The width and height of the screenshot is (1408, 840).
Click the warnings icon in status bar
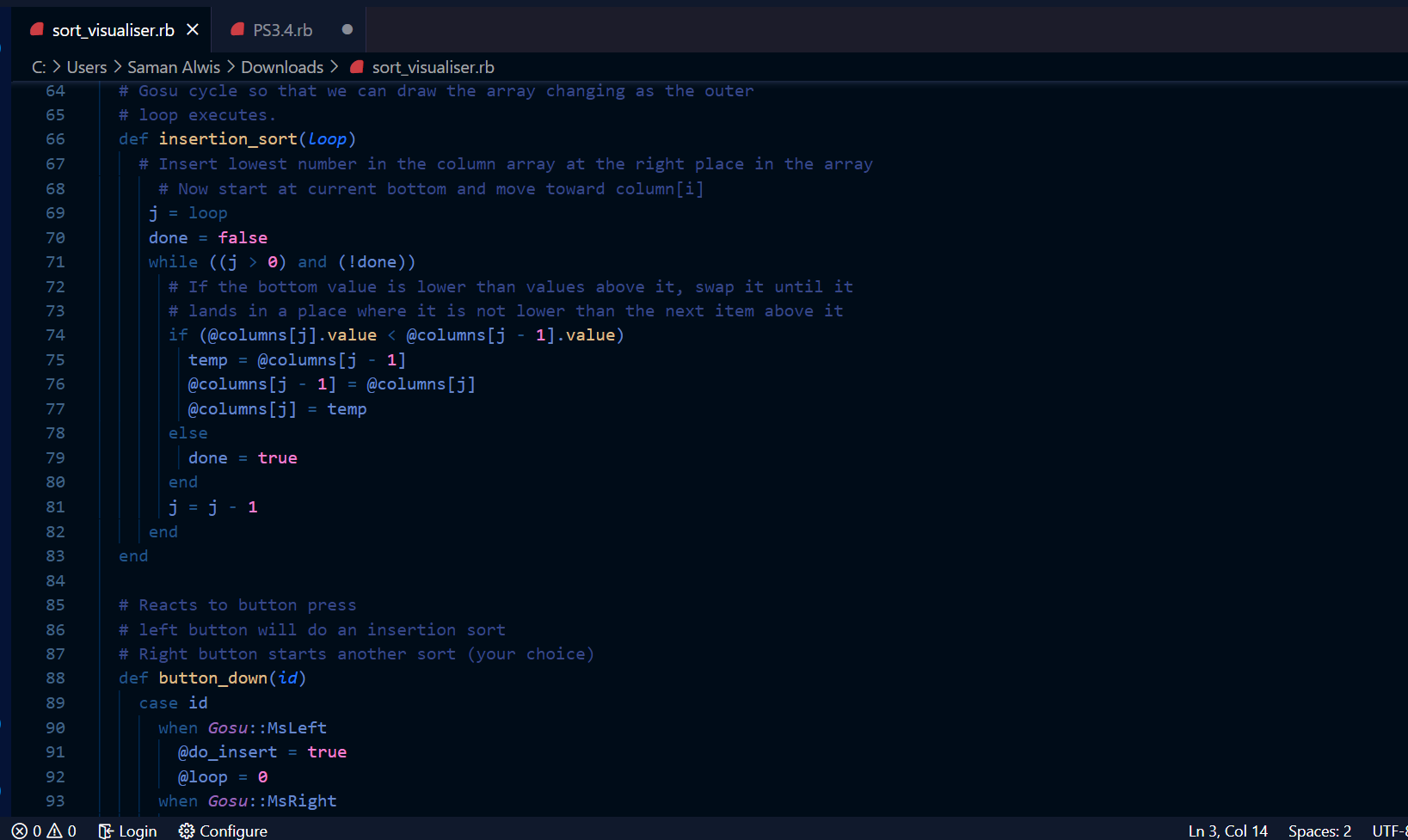coord(54,831)
